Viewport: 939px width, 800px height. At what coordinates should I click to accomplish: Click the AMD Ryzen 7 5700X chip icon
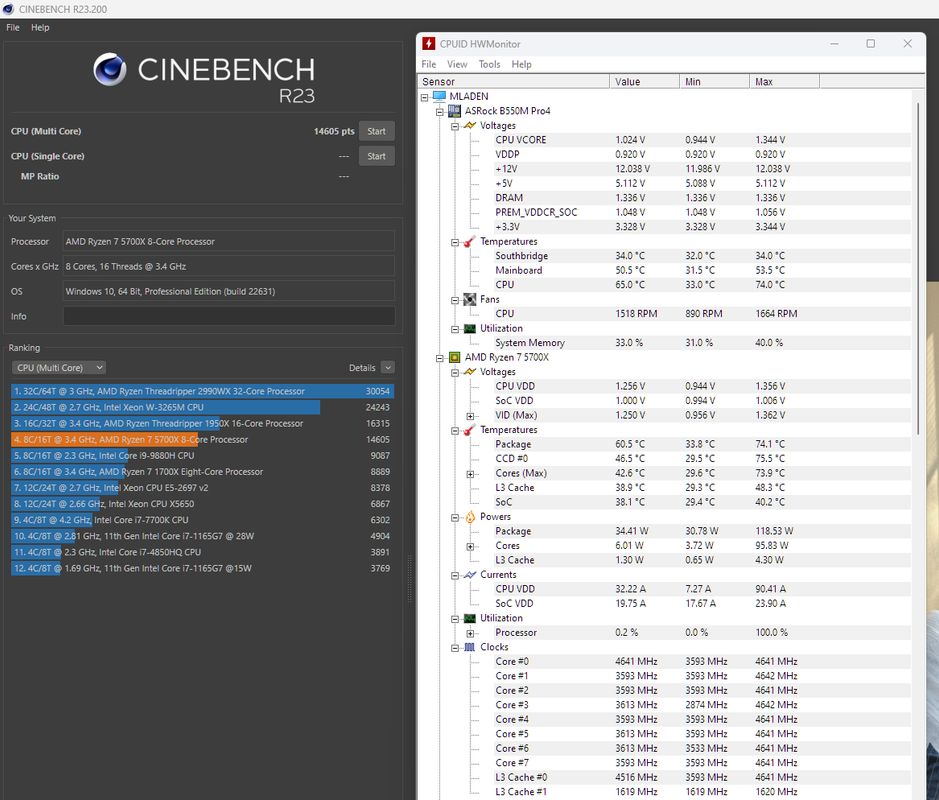click(x=455, y=357)
